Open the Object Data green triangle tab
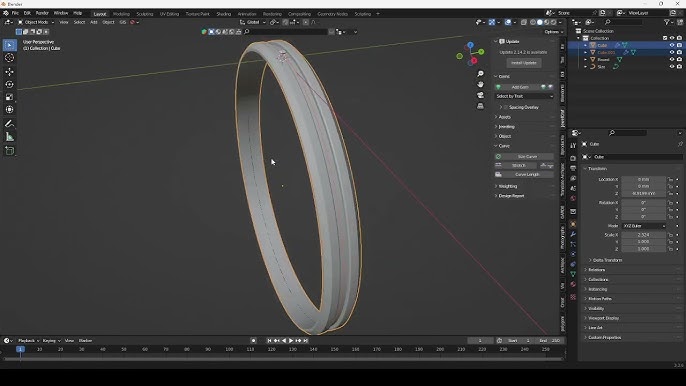The image size is (686, 386). (573, 274)
